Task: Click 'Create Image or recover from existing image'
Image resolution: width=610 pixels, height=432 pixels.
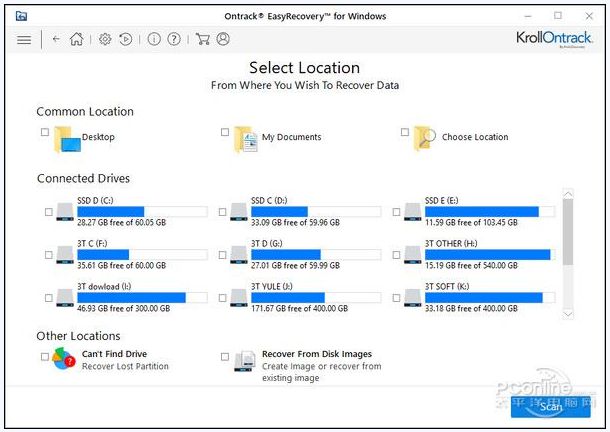Action: tap(322, 372)
